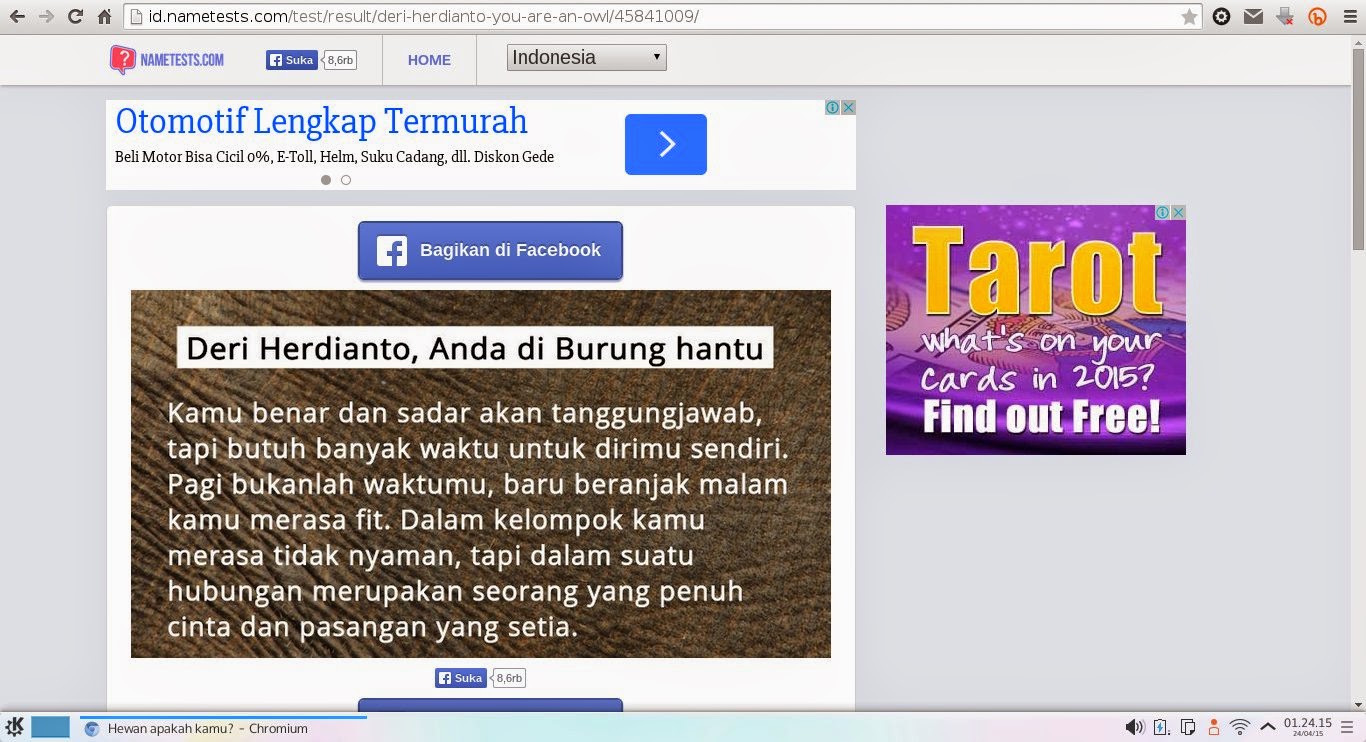Open the taskbar clock showing 01.24.15

pos(1308,727)
